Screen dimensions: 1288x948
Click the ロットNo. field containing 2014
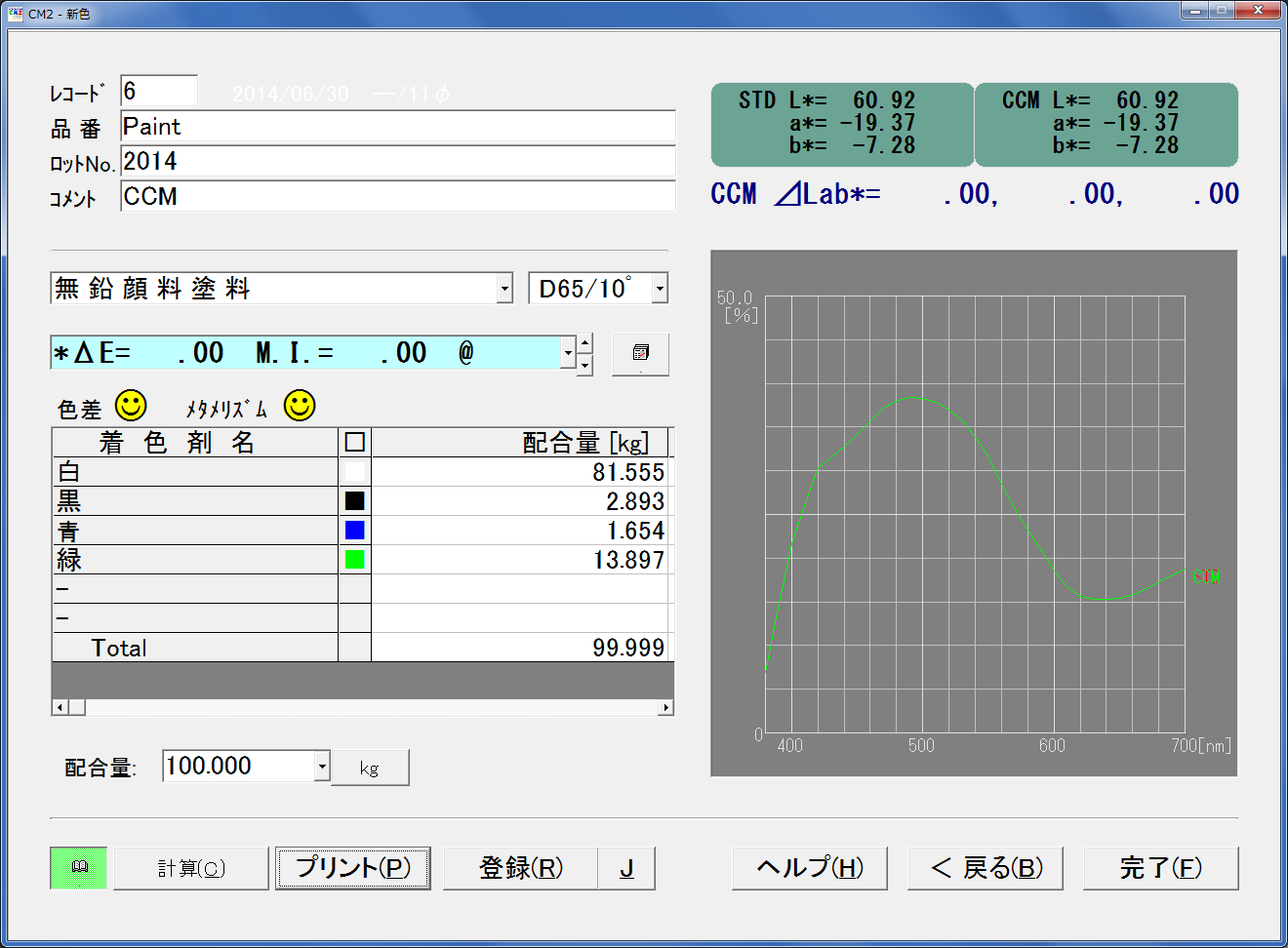[398, 162]
